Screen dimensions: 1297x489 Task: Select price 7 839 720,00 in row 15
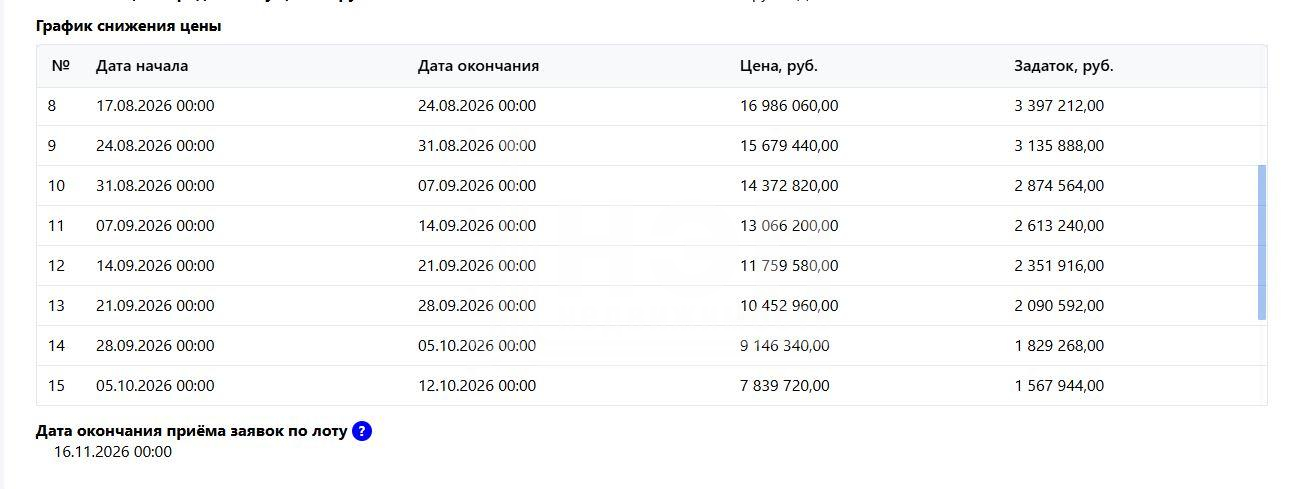pos(785,386)
